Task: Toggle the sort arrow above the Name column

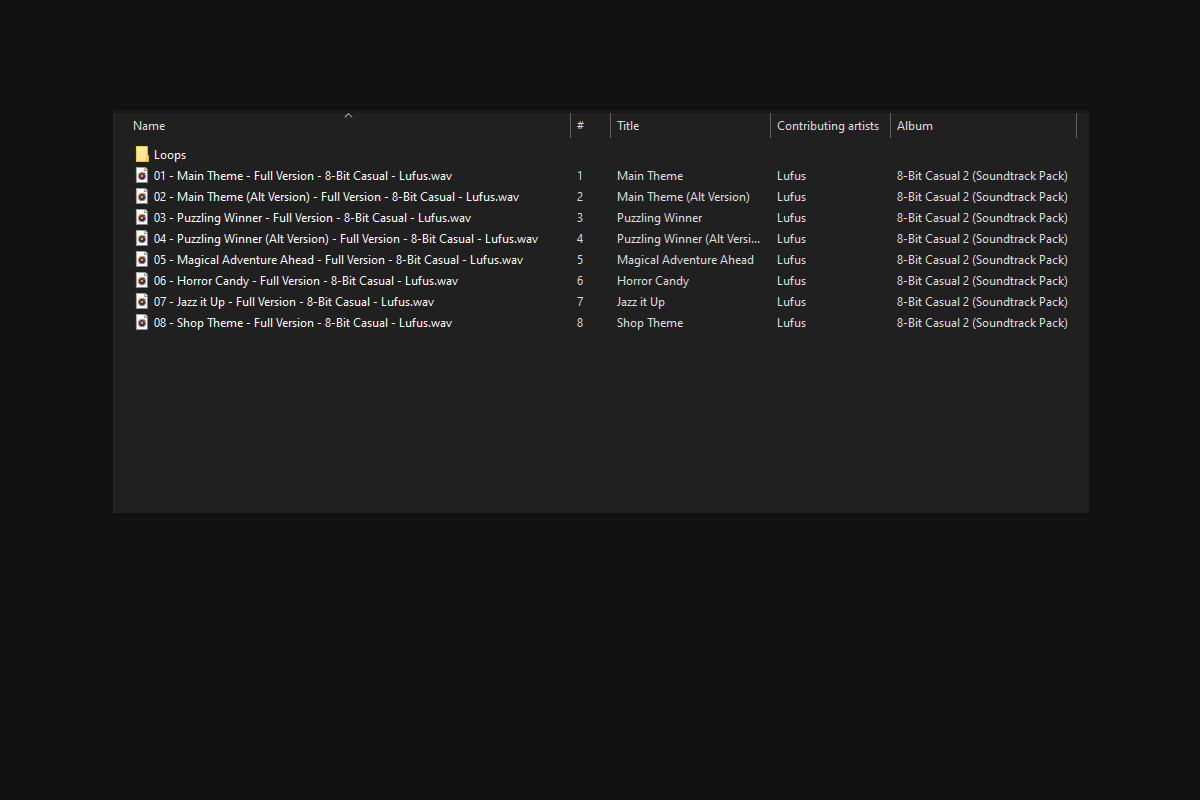Action: click(x=348, y=116)
